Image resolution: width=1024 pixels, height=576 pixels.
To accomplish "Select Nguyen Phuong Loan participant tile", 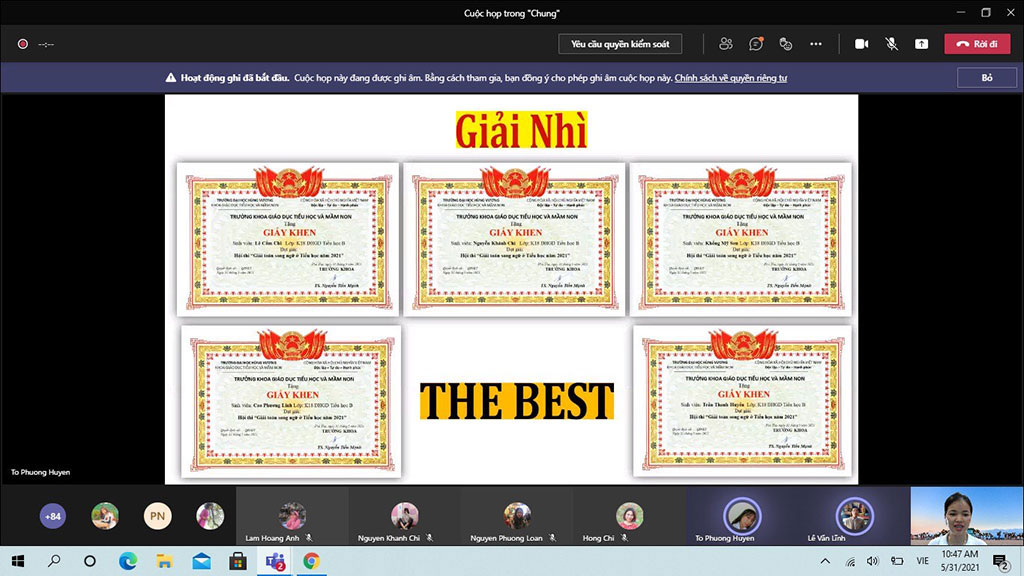I will 517,516.
